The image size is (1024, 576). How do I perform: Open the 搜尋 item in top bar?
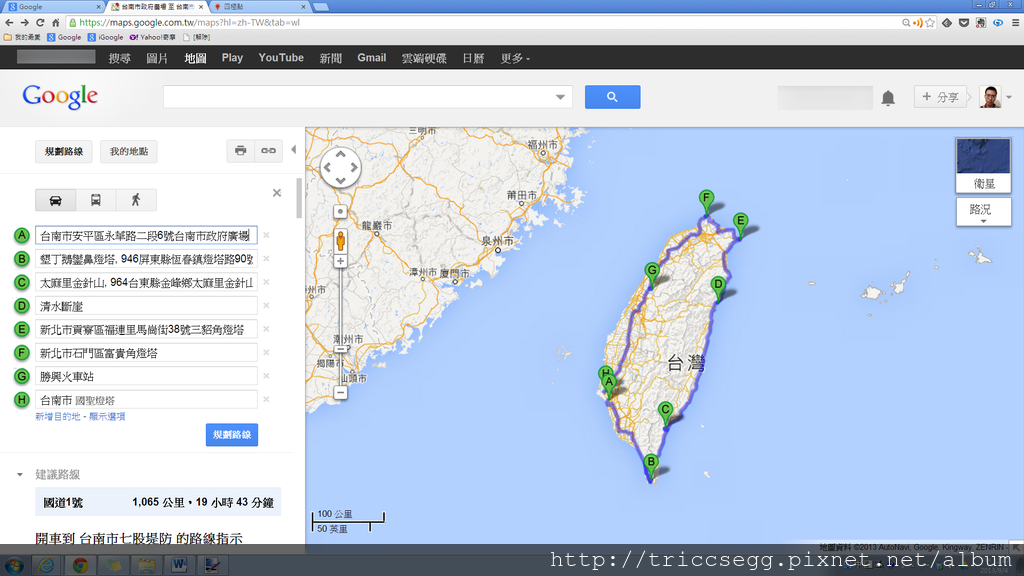tap(120, 58)
